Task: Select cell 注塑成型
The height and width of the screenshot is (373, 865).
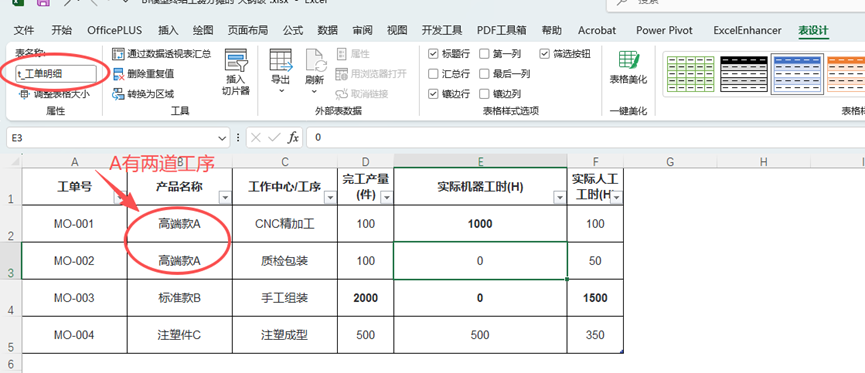Action: point(285,335)
